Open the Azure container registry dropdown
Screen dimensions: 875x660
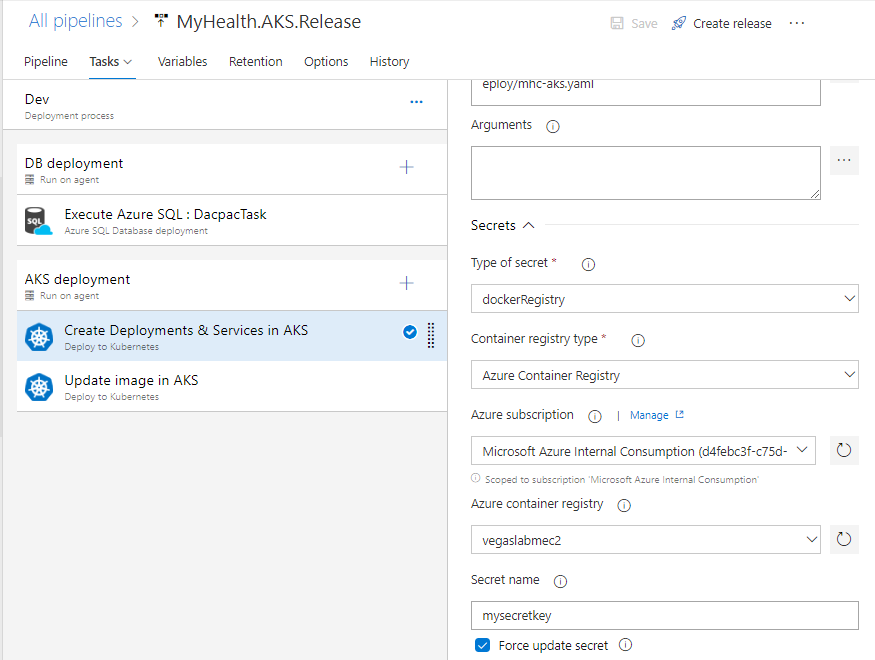646,539
